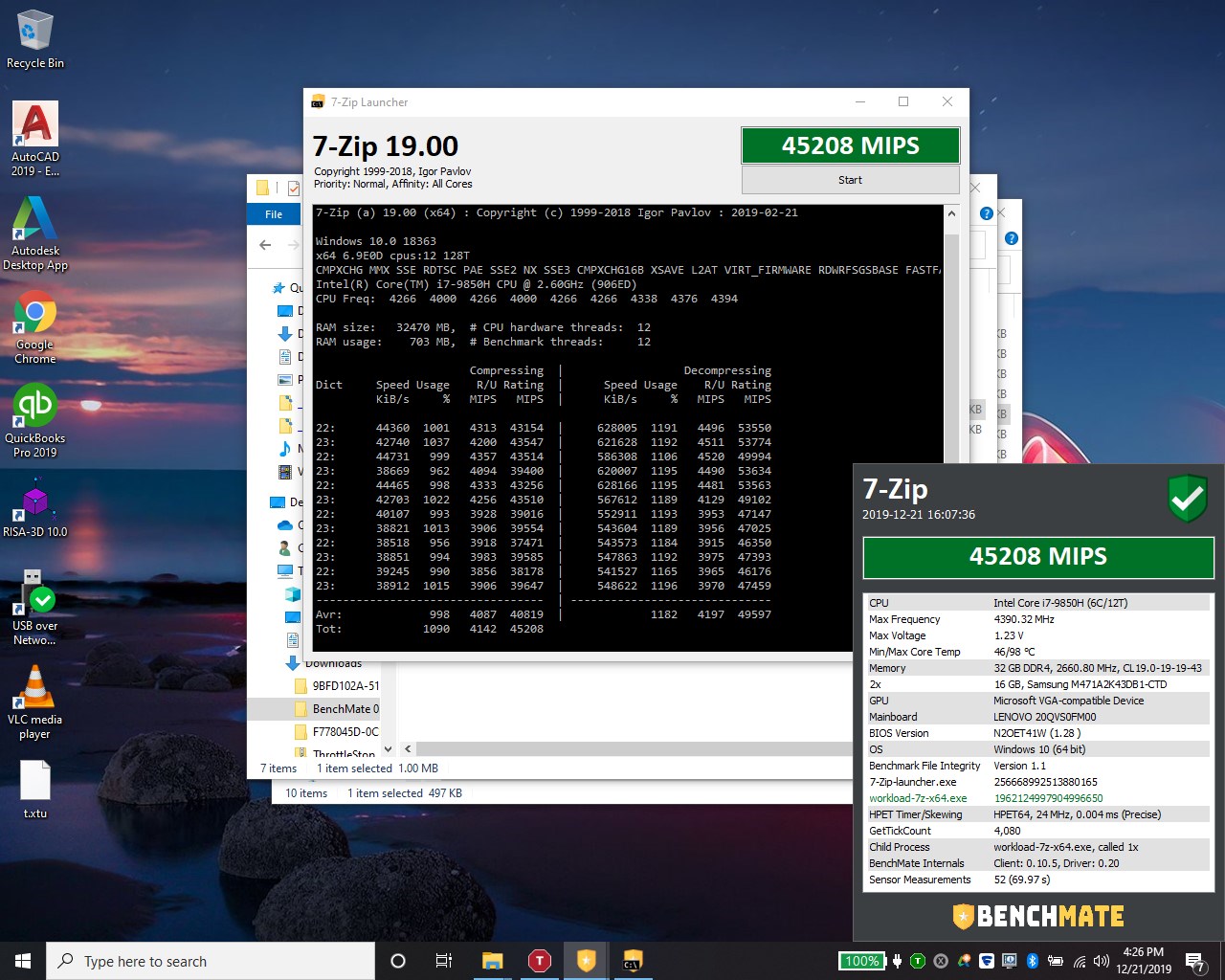
Task: Open volume speaker tray icon
Action: [1102, 961]
